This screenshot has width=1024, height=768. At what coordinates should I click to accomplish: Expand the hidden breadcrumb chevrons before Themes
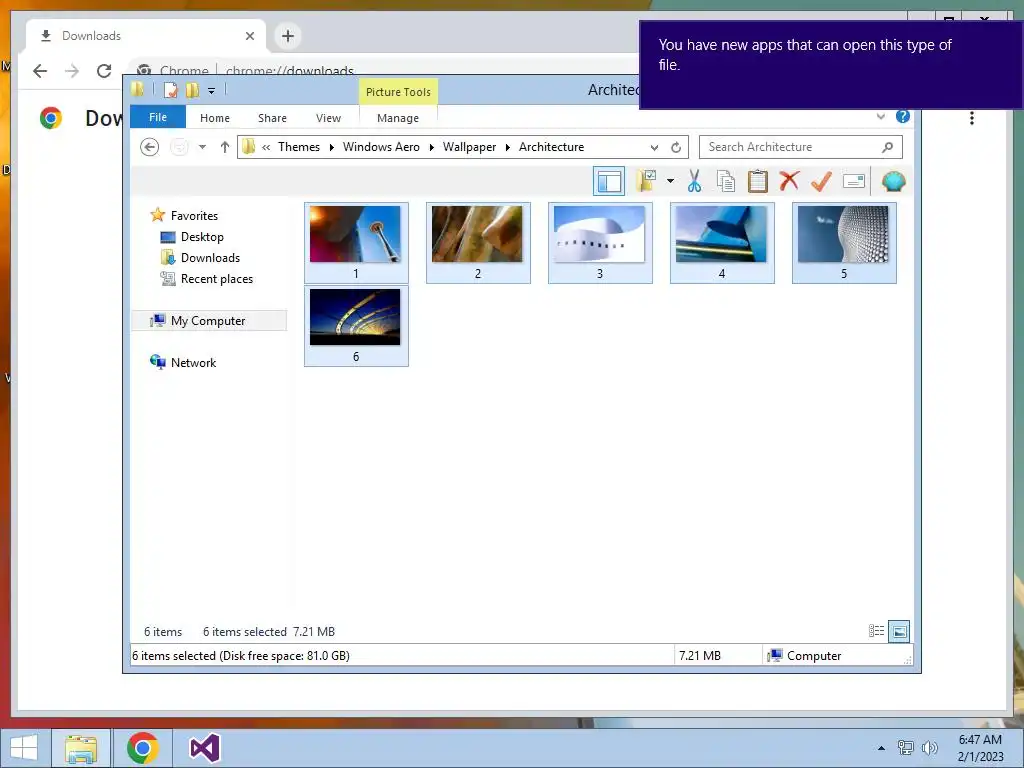[x=266, y=148]
